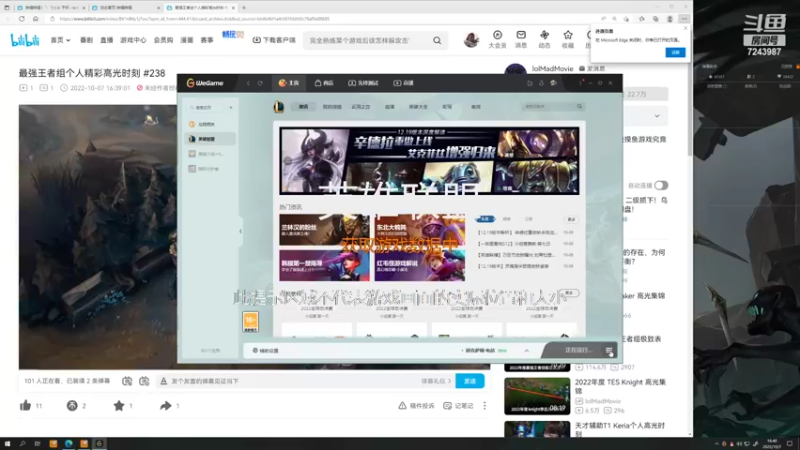Open the 韩服第一赞嘟哥 news card

pos(324,265)
